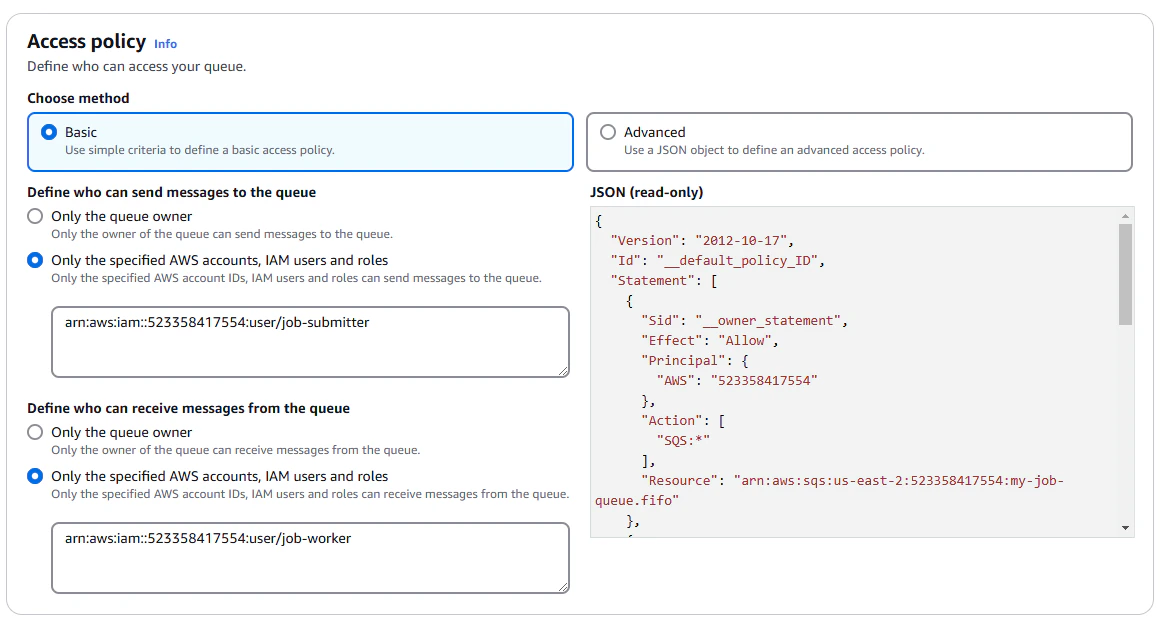
Task: Click the Access policy heading
Action: click(86, 42)
